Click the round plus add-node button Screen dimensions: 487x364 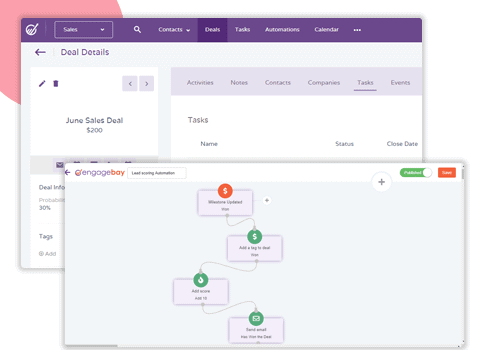381,182
